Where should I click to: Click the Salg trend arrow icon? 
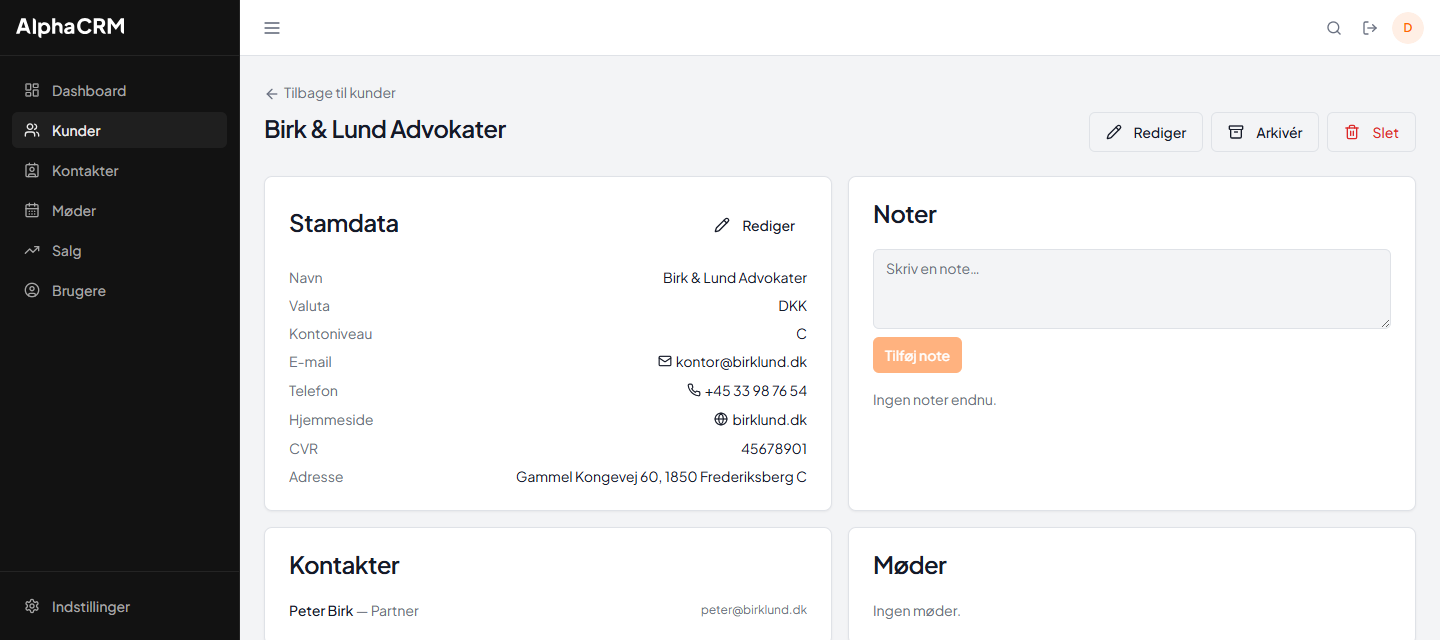[32, 250]
